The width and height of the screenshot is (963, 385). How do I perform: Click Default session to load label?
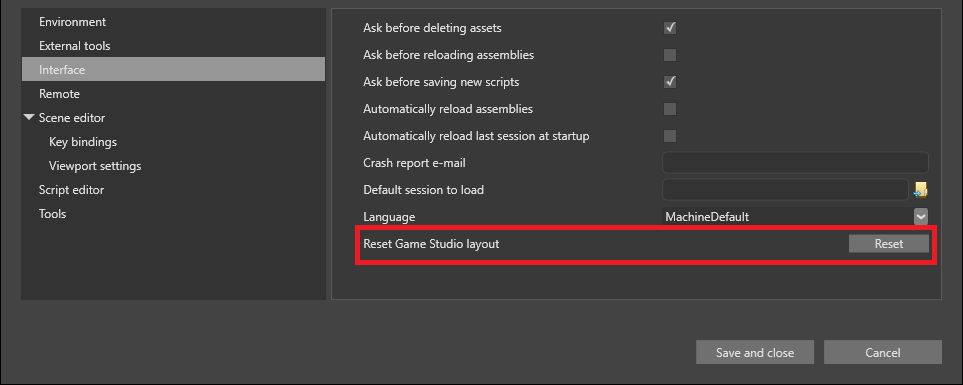(424, 190)
